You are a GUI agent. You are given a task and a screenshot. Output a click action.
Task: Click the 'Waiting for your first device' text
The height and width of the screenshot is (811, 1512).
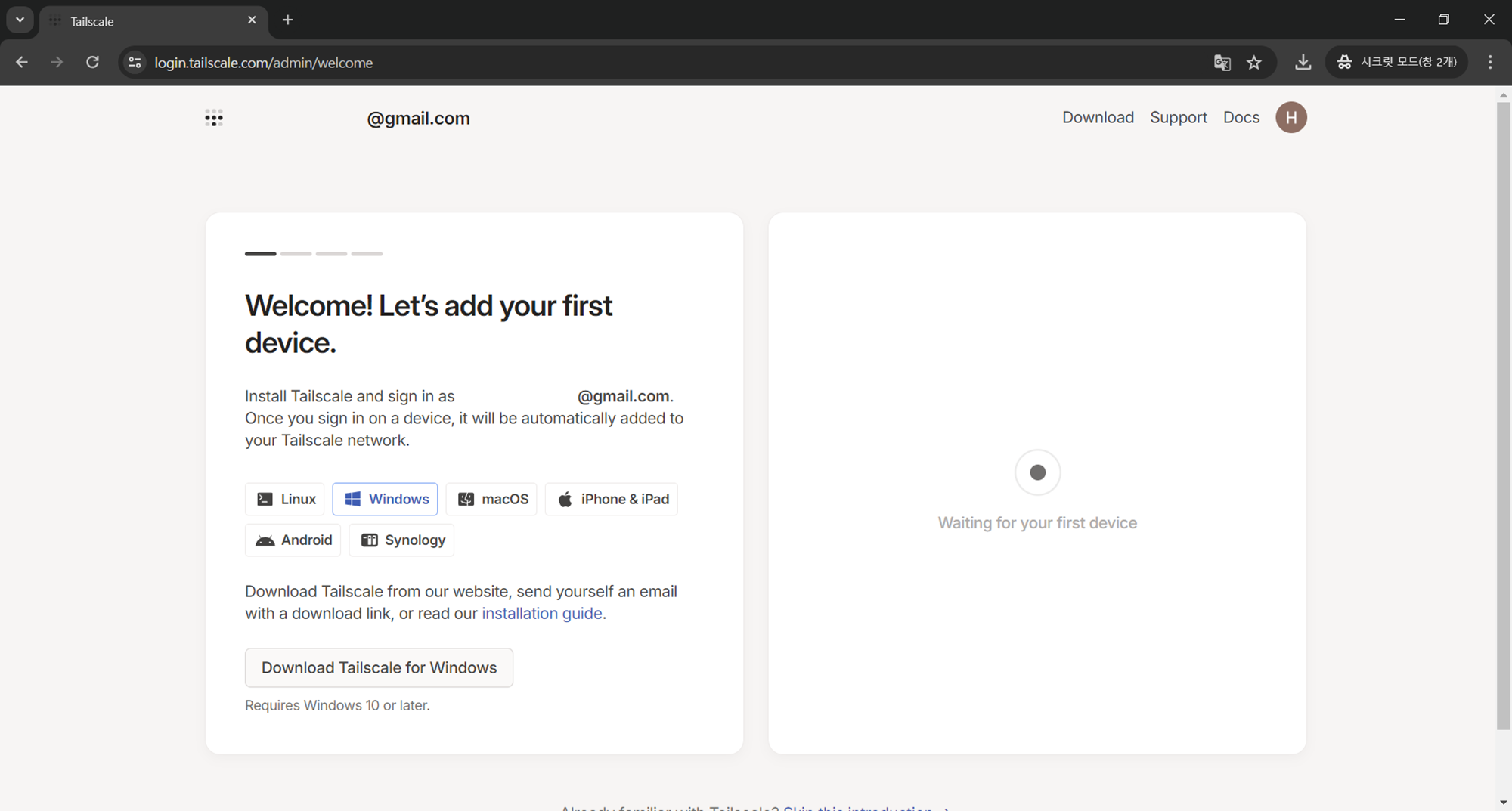click(x=1037, y=523)
